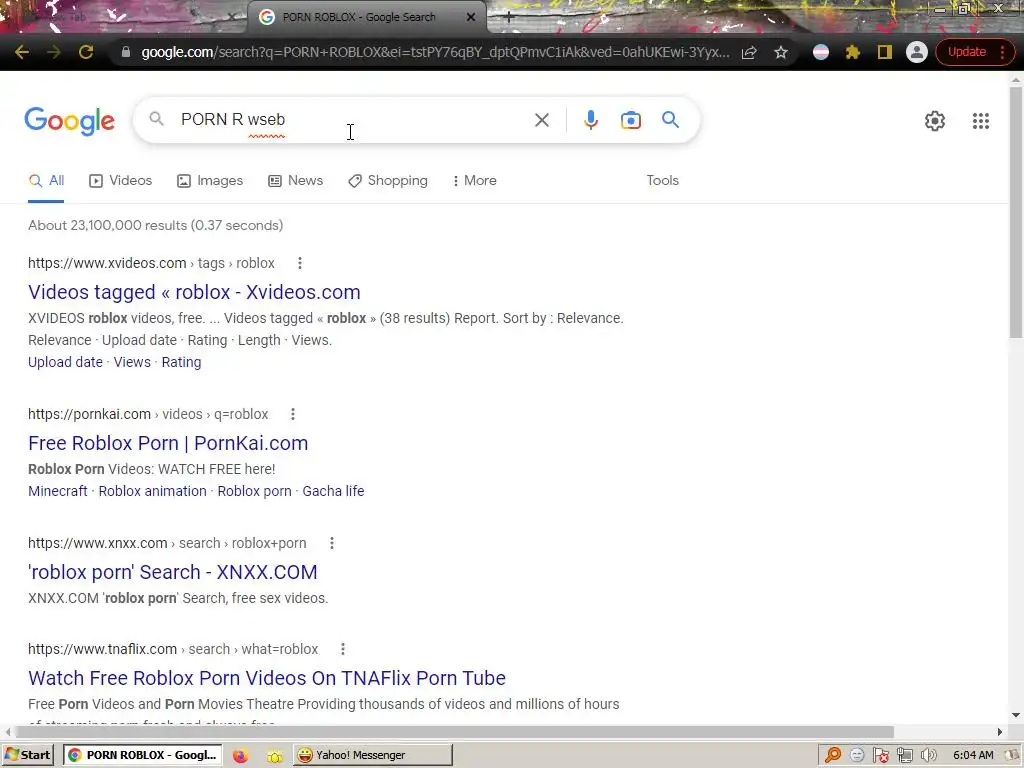Open a new tab with the plus button
The width and height of the screenshot is (1024, 768).
pos(509,18)
